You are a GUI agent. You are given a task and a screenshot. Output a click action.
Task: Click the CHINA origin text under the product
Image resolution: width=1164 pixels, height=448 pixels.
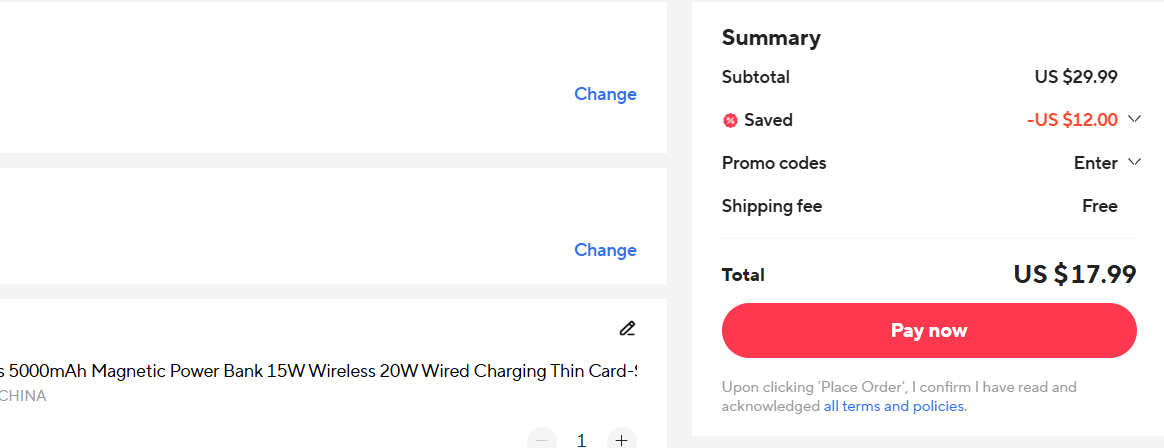coord(22,395)
